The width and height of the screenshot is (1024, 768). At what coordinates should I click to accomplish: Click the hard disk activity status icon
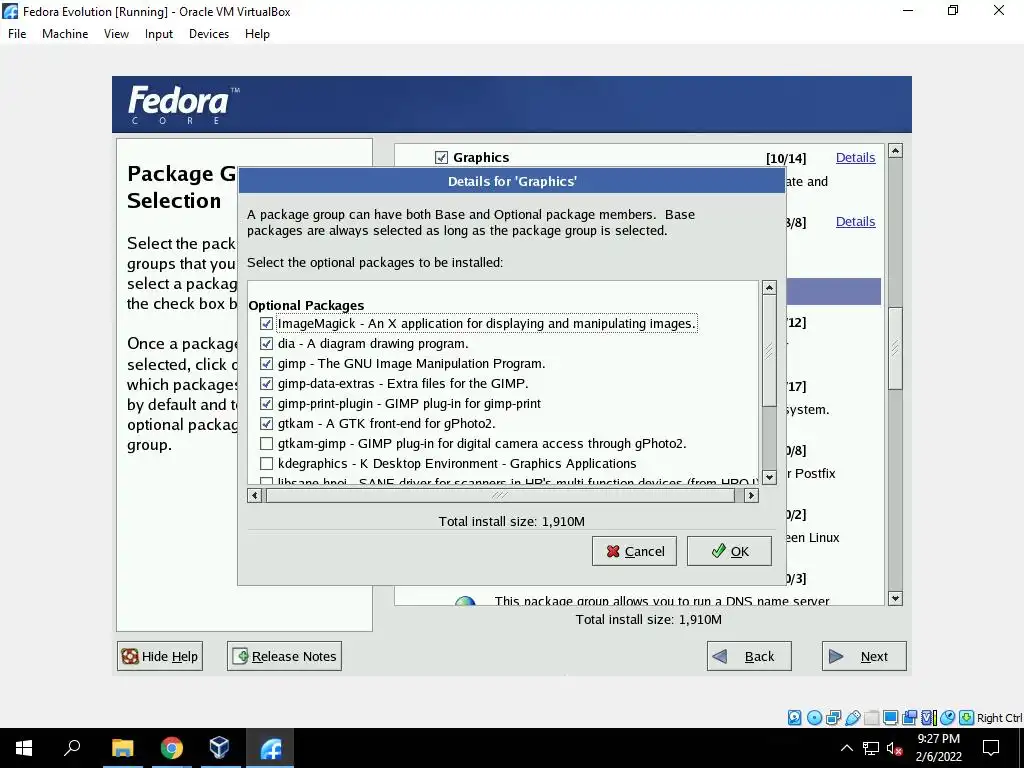click(x=794, y=718)
